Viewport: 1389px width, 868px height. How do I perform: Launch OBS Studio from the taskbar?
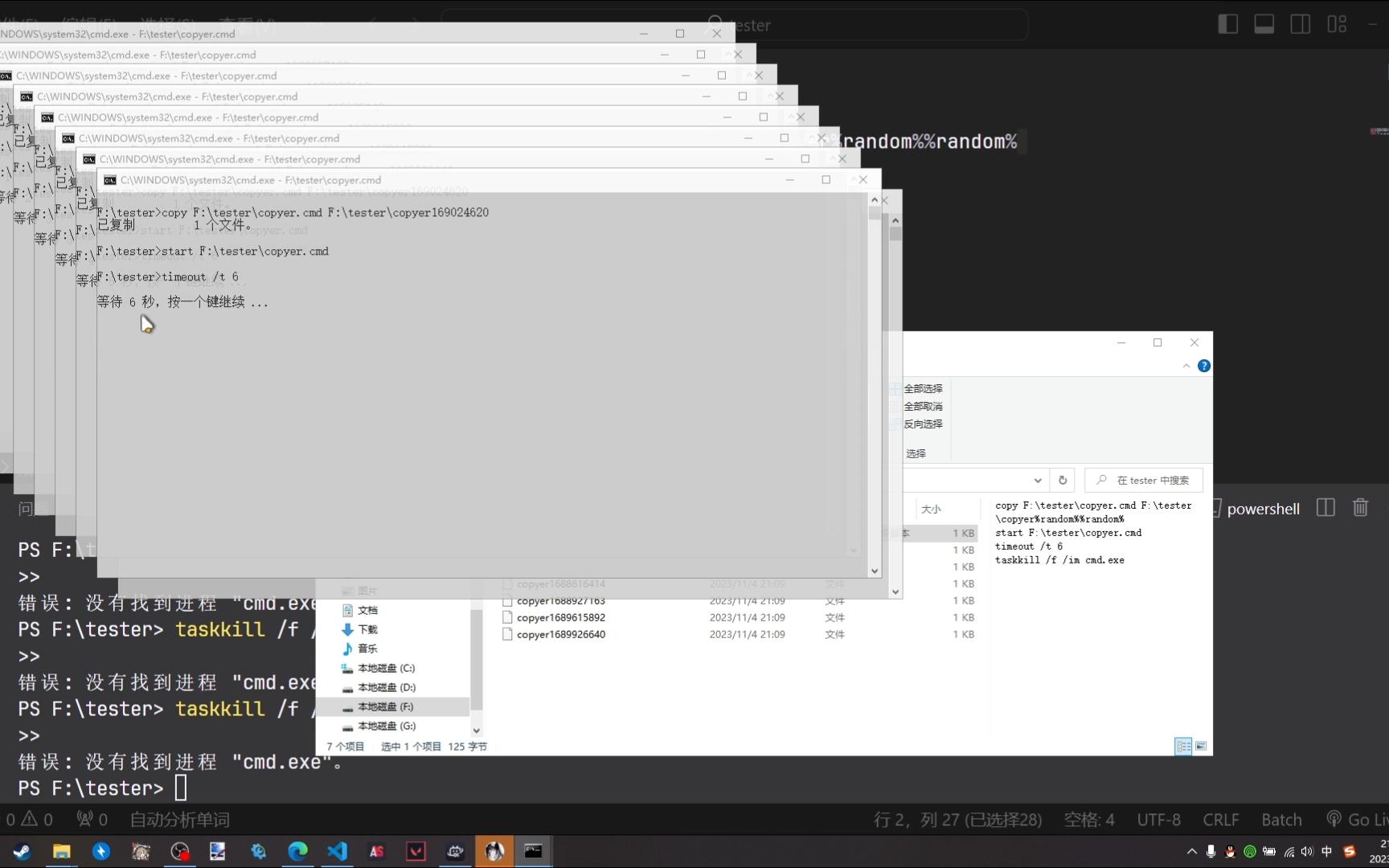[x=178, y=850]
